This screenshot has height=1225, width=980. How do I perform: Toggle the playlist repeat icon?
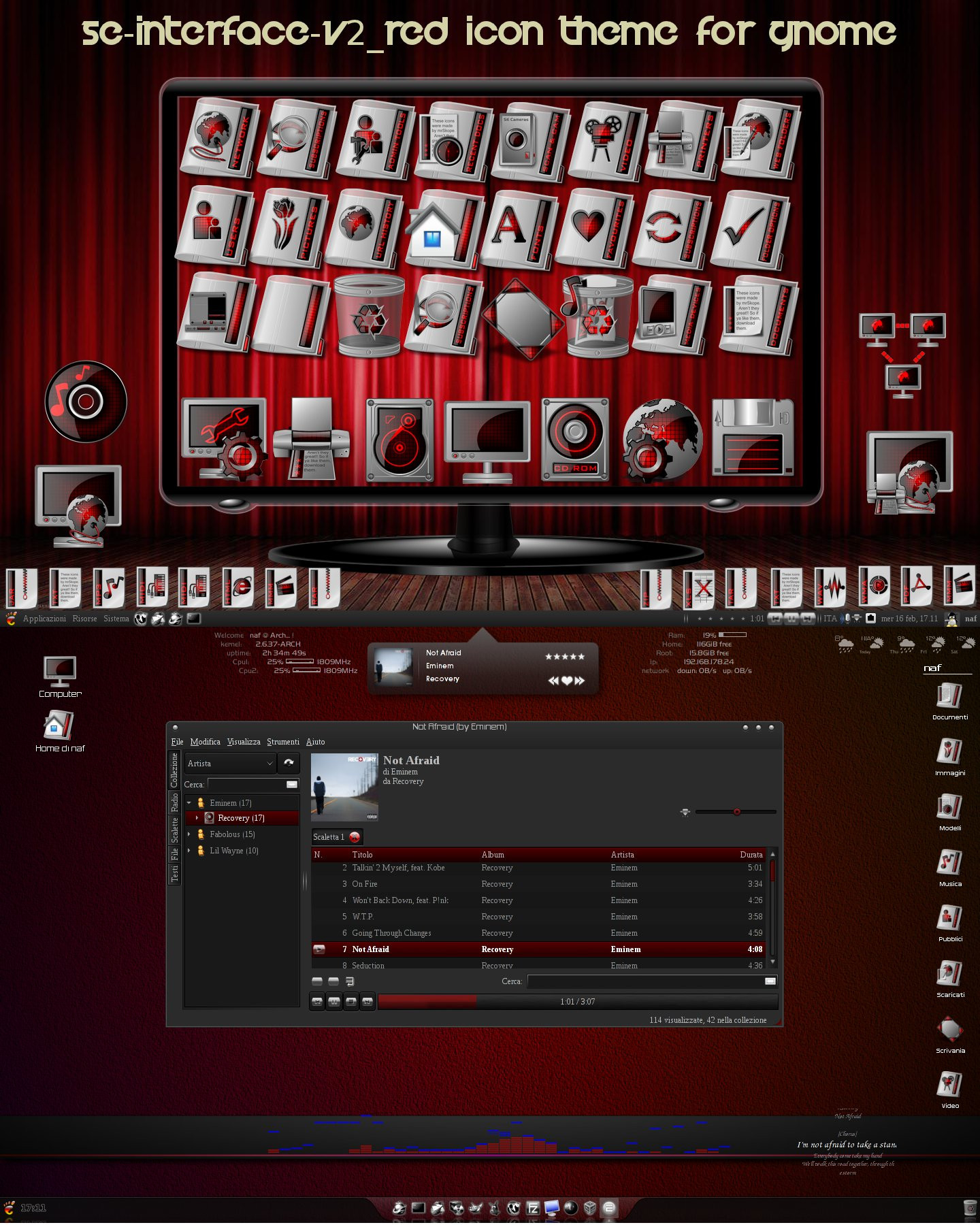(x=350, y=981)
